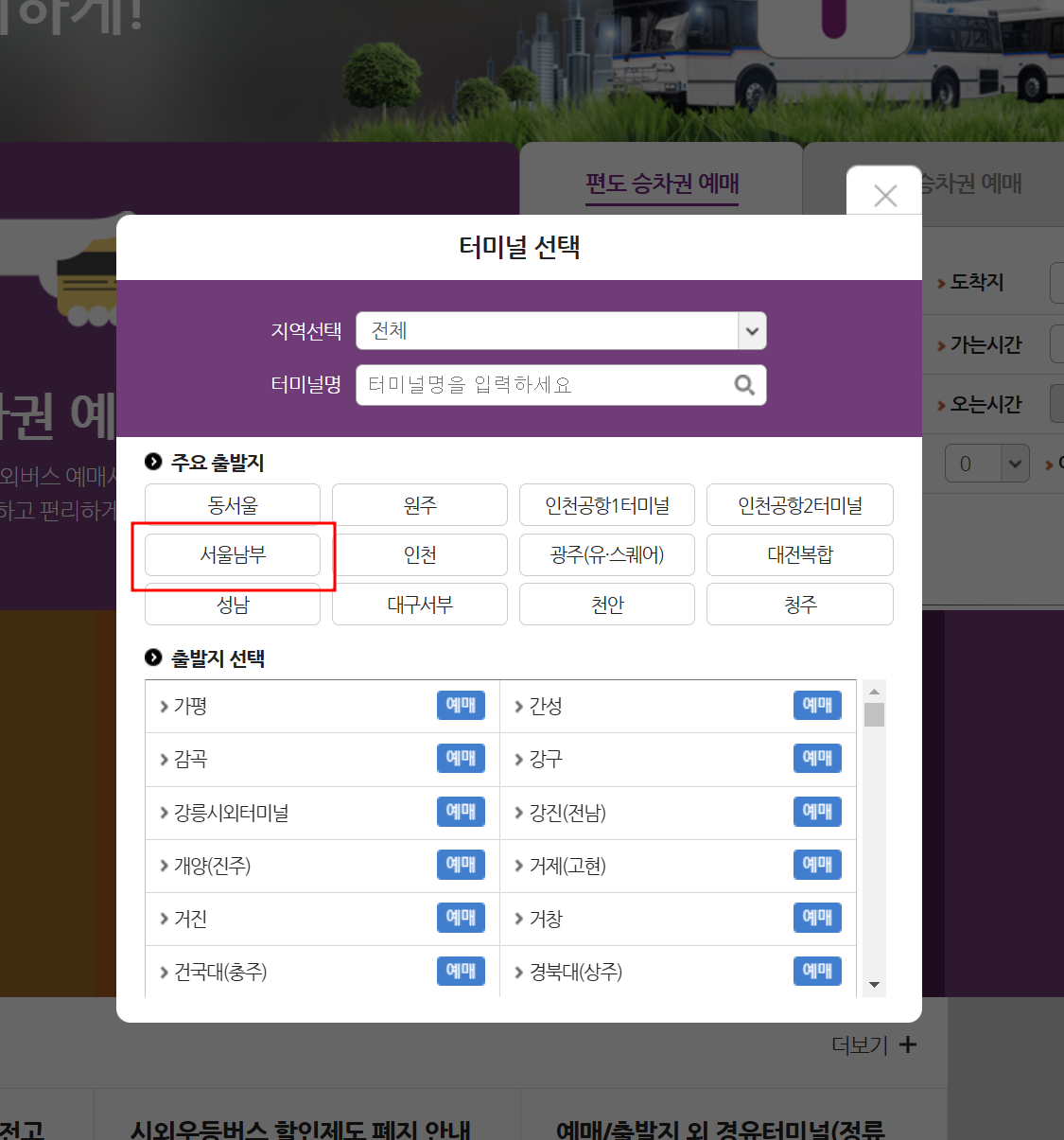Click 예매 button for 경북대(상주)
Screen dimensions: 1064x1140
[817, 971]
